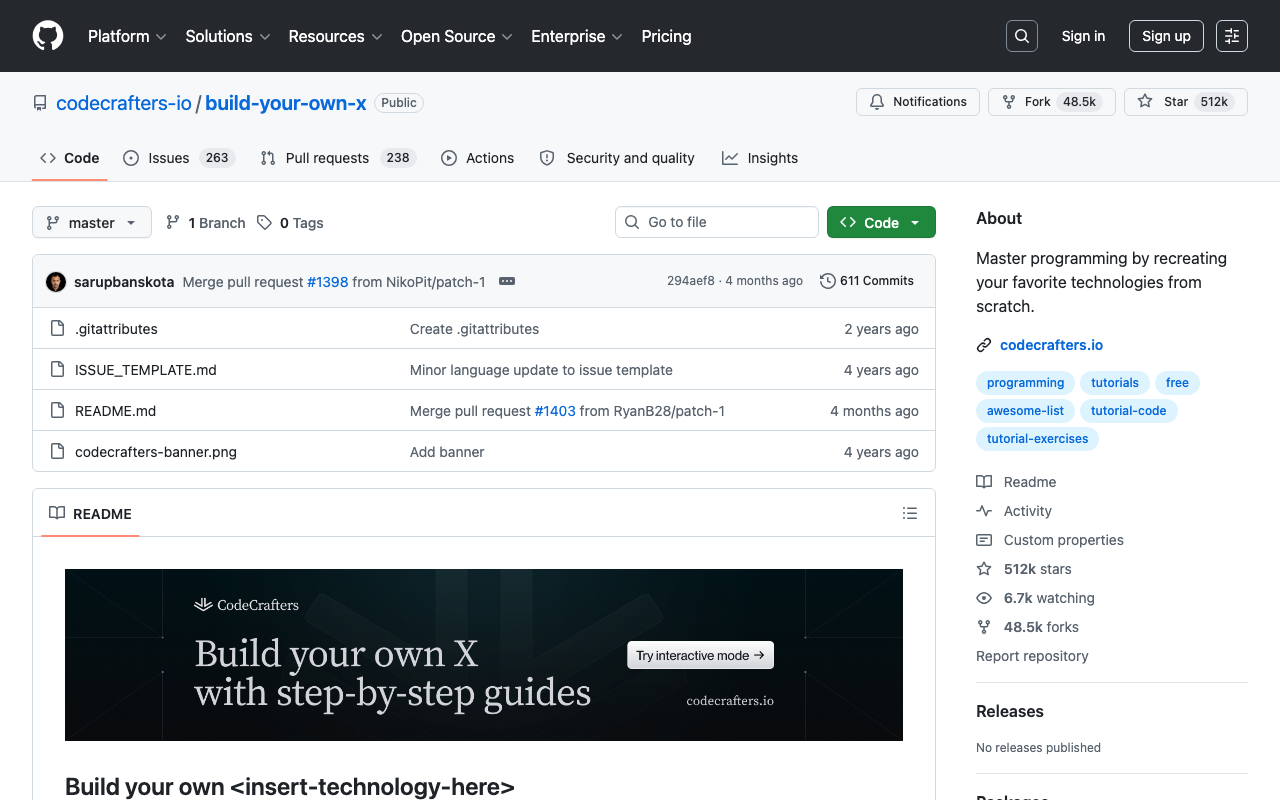
Task: Open README outline list icon
Action: point(910,513)
